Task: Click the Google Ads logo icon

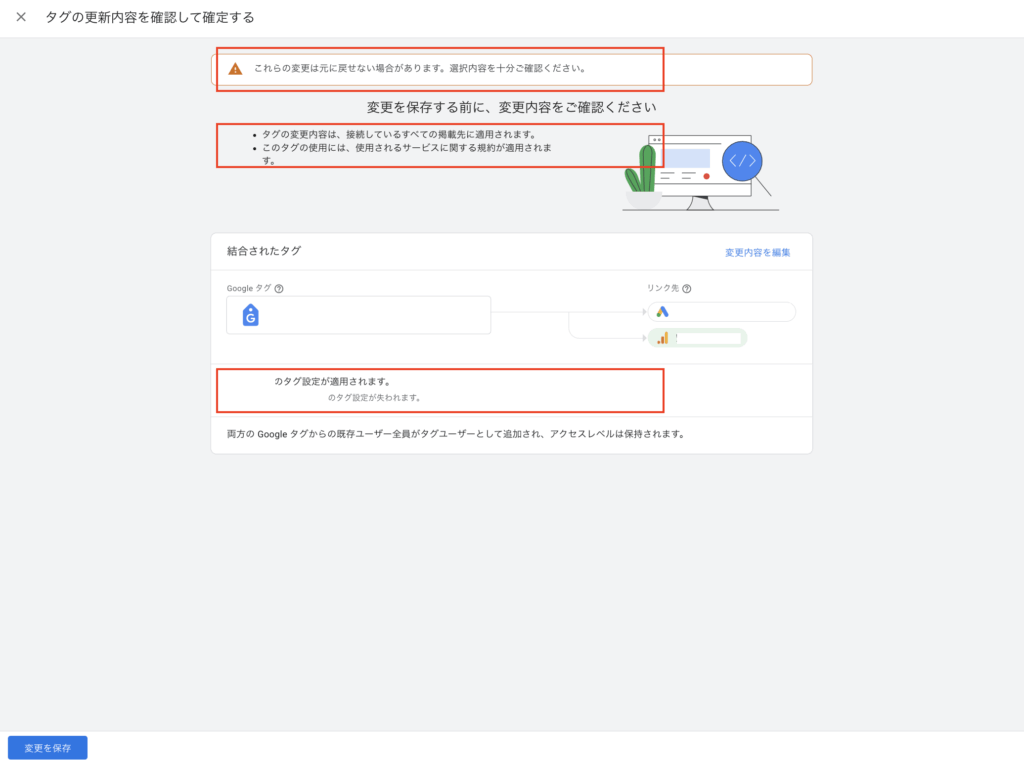Action: pos(662,312)
